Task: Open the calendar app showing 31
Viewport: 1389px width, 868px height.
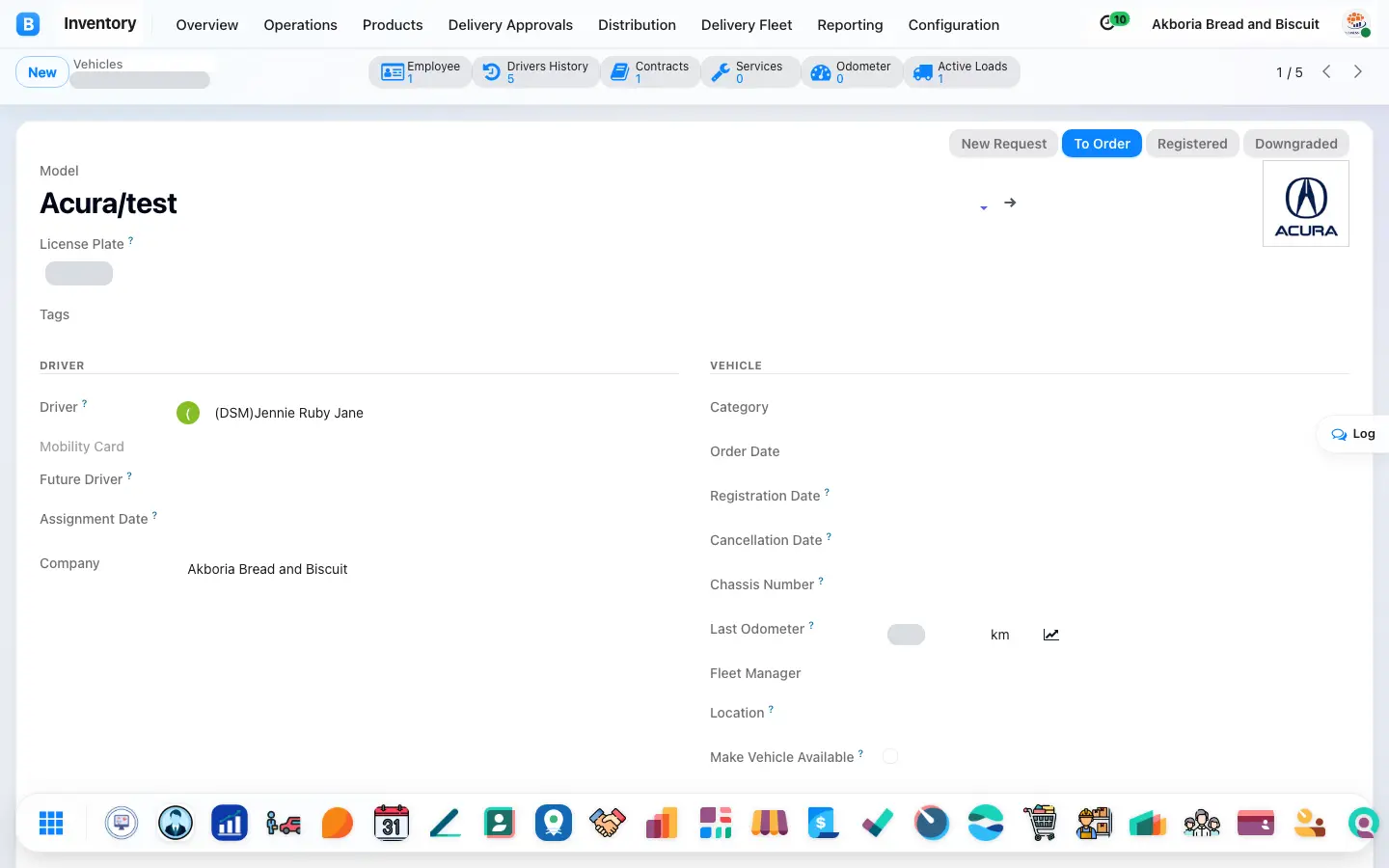Action: click(x=391, y=823)
